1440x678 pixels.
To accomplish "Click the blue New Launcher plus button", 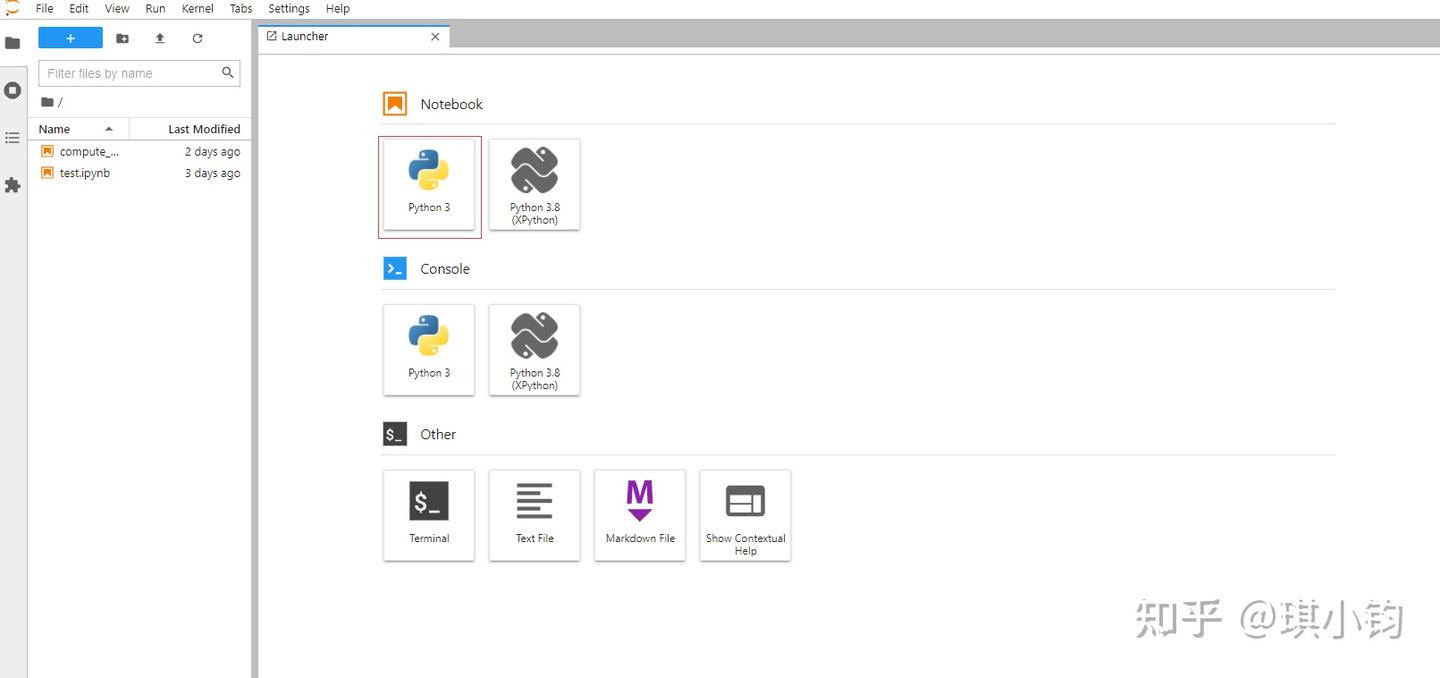I will [x=70, y=38].
